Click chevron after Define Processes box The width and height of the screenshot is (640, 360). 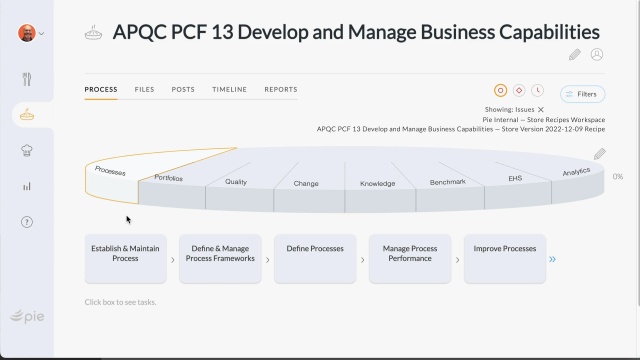[x=362, y=260]
